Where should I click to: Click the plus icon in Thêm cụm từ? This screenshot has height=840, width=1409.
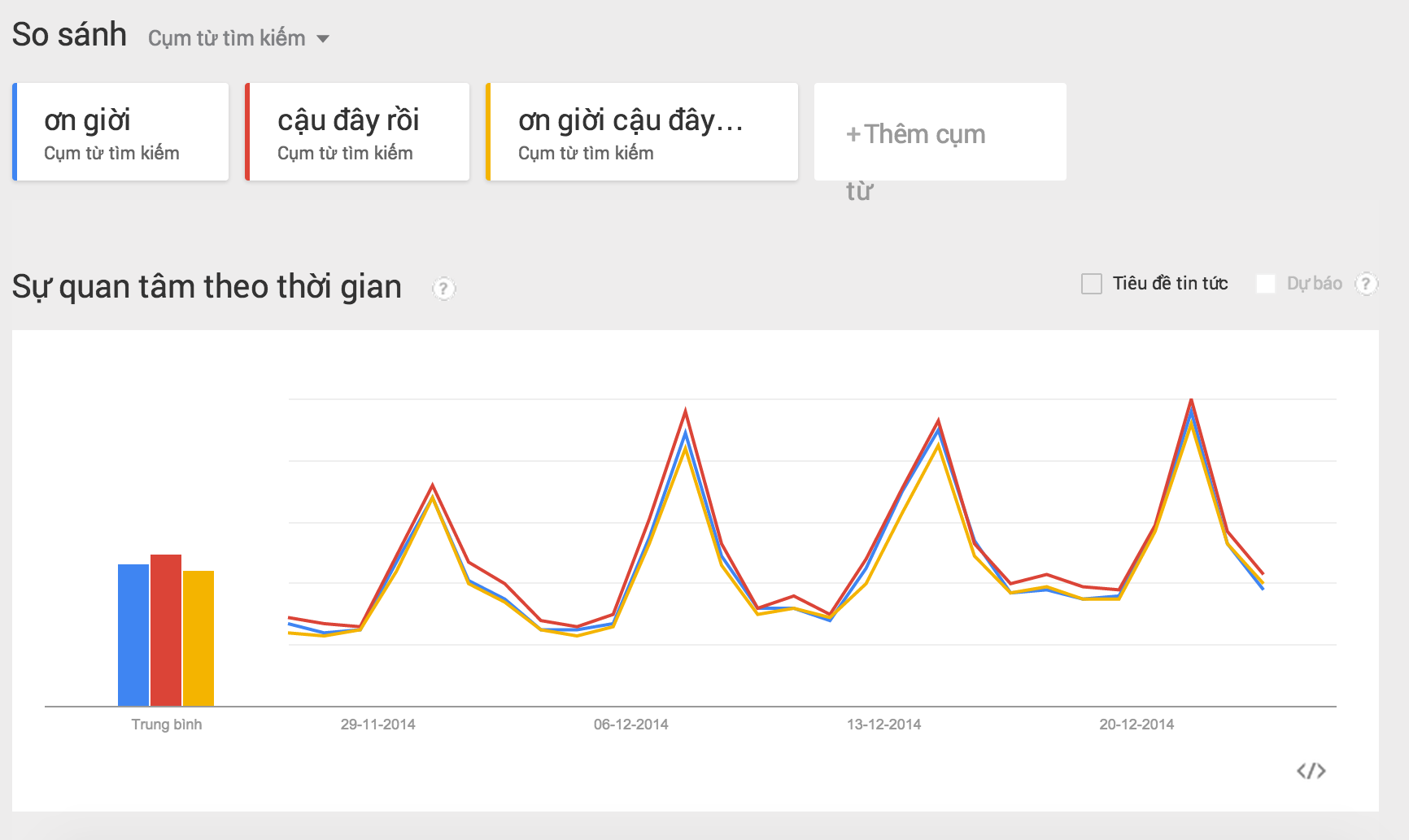(x=853, y=135)
